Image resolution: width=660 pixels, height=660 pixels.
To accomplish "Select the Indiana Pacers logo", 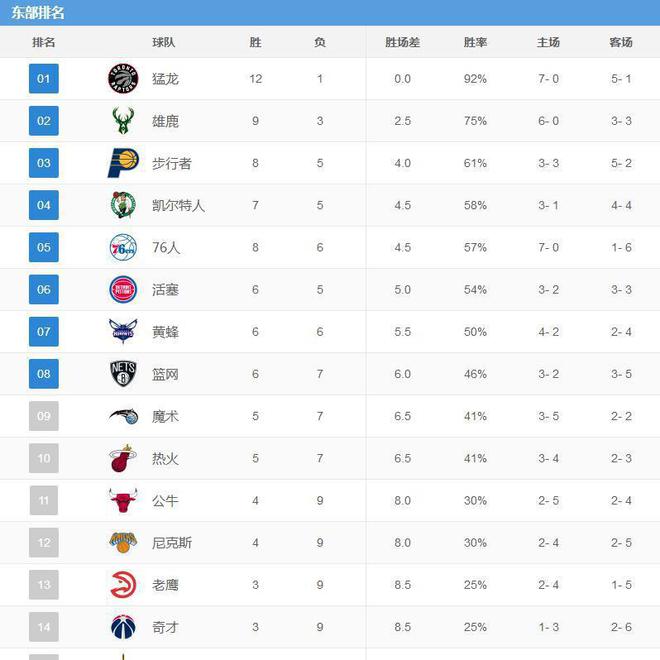I will point(123,163).
